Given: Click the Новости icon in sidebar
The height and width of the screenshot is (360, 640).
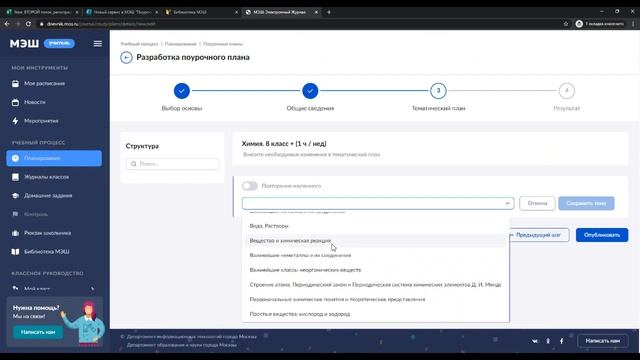Looking at the screenshot, I should [x=15, y=102].
